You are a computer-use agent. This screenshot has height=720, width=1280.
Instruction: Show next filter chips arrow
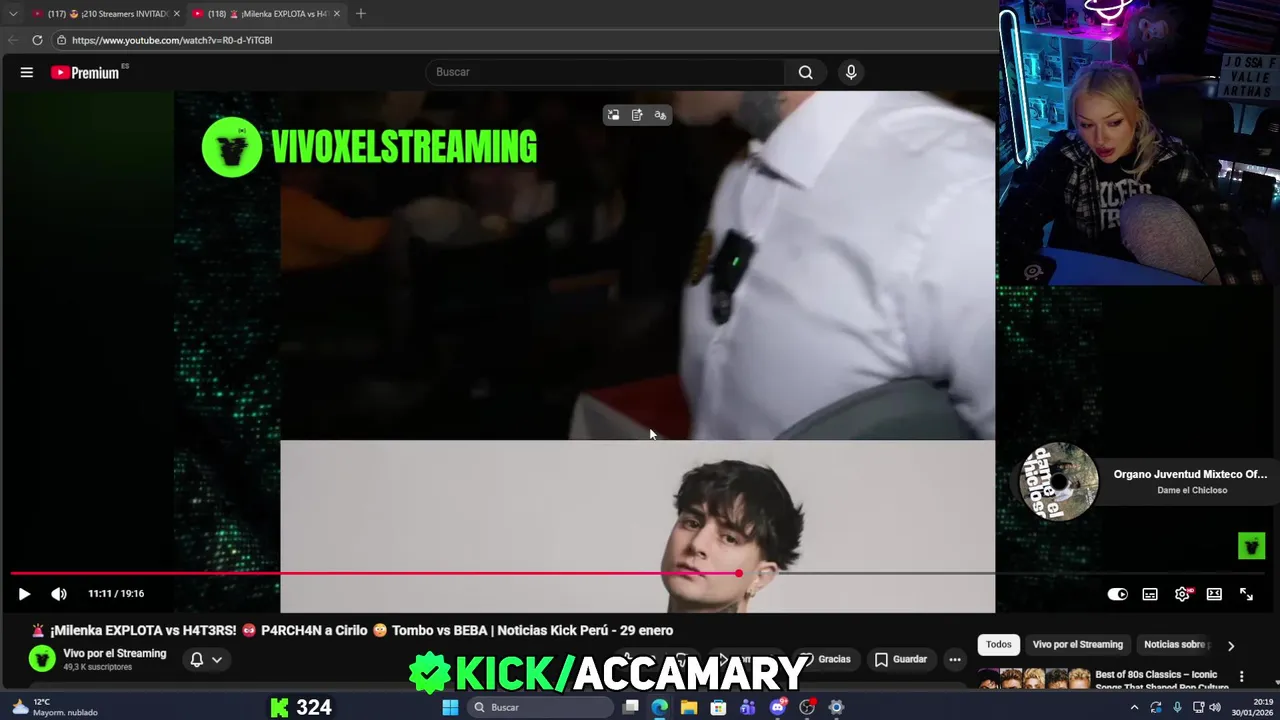[1231, 646]
